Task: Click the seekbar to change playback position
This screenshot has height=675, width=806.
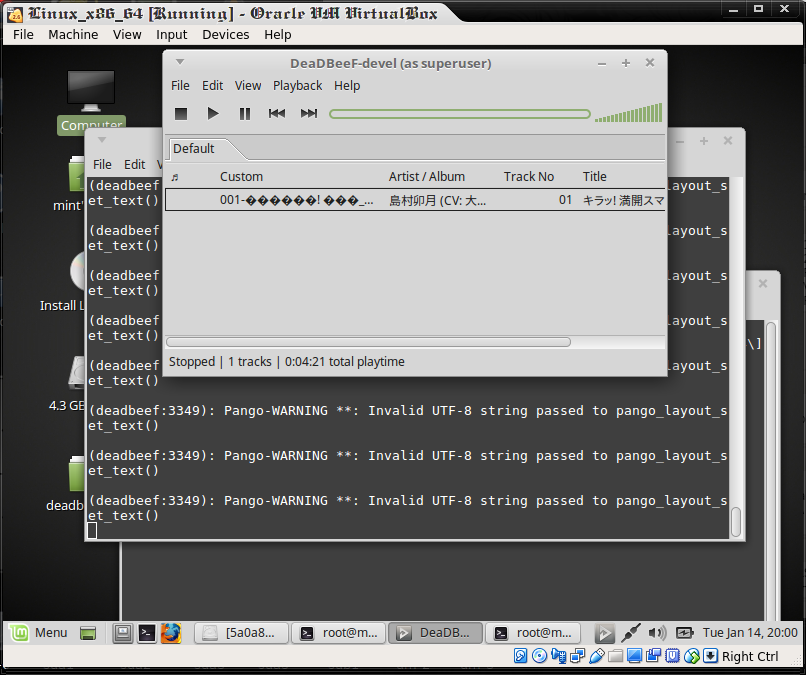Action: click(460, 113)
